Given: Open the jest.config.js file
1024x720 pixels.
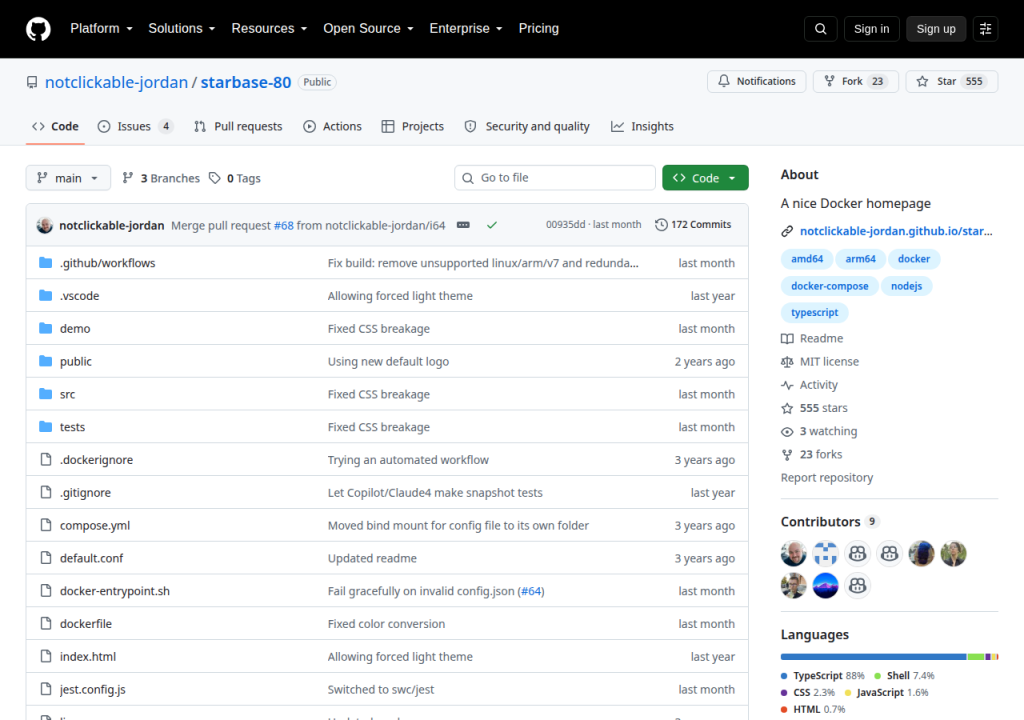Looking at the screenshot, I should click(93, 689).
